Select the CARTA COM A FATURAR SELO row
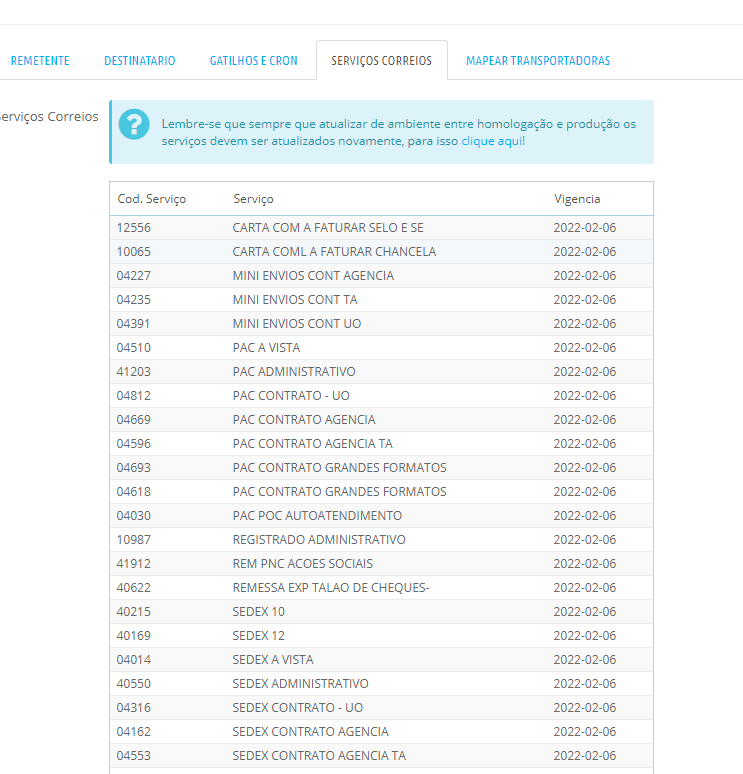Image resolution: width=743 pixels, height=774 pixels. click(328, 228)
